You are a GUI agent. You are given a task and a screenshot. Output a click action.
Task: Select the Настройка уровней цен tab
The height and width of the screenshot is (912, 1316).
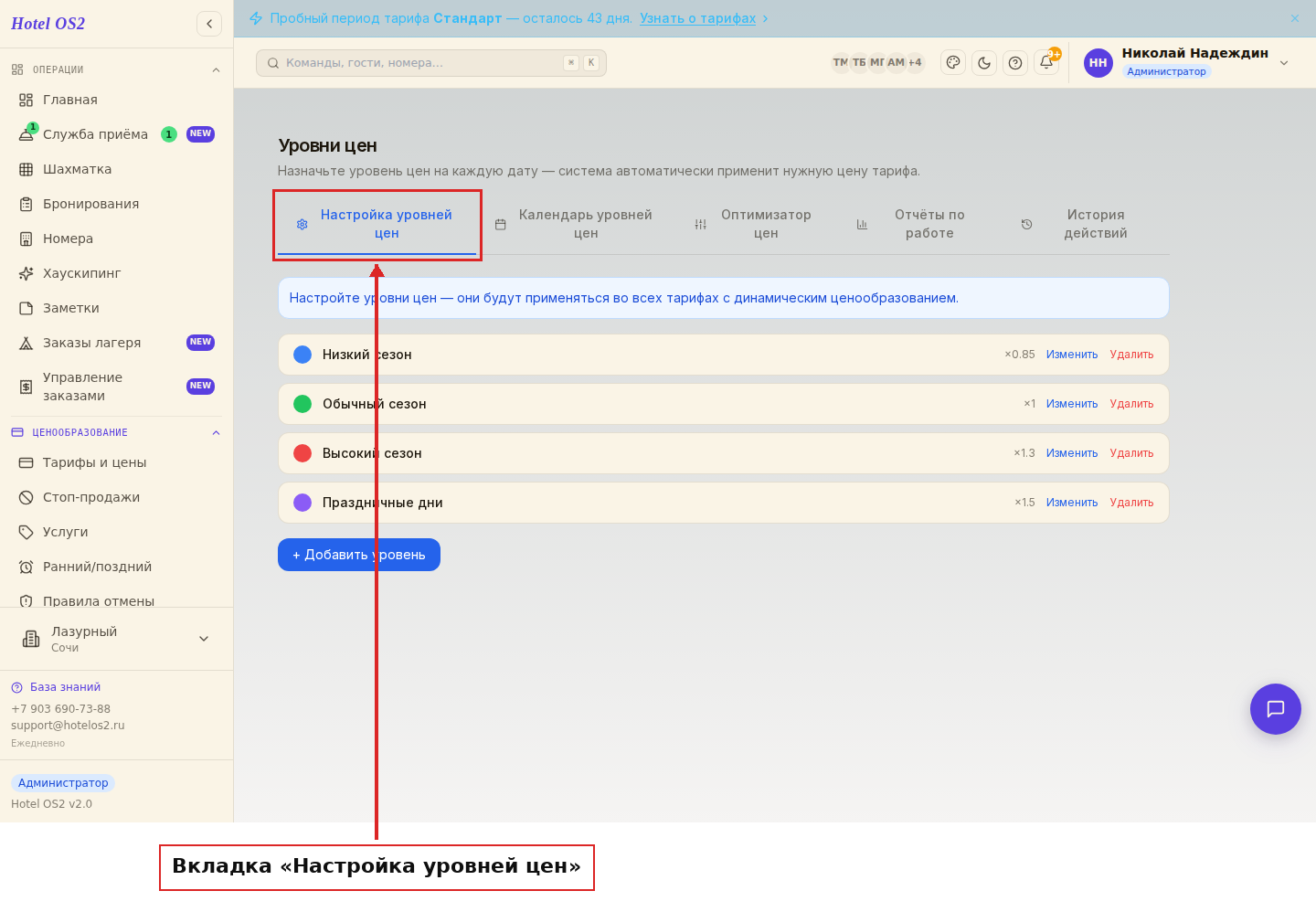coord(377,224)
